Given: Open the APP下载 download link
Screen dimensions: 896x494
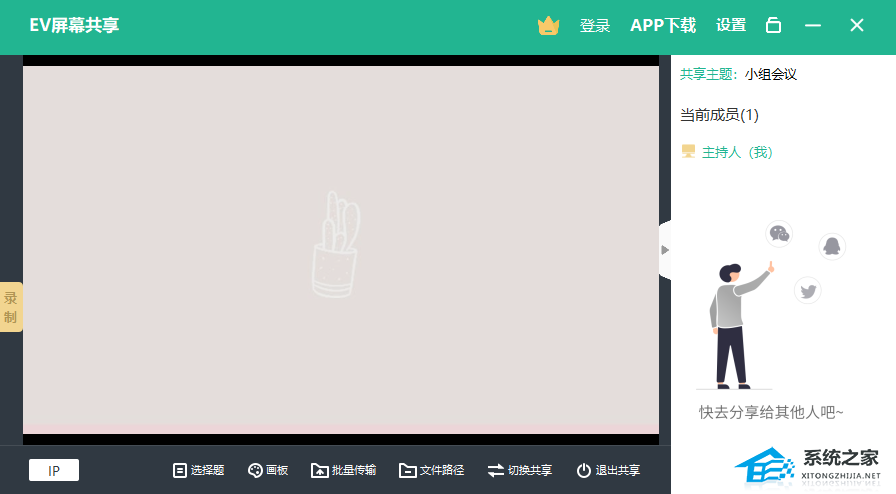Looking at the screenshot, I should pos(663,26).
